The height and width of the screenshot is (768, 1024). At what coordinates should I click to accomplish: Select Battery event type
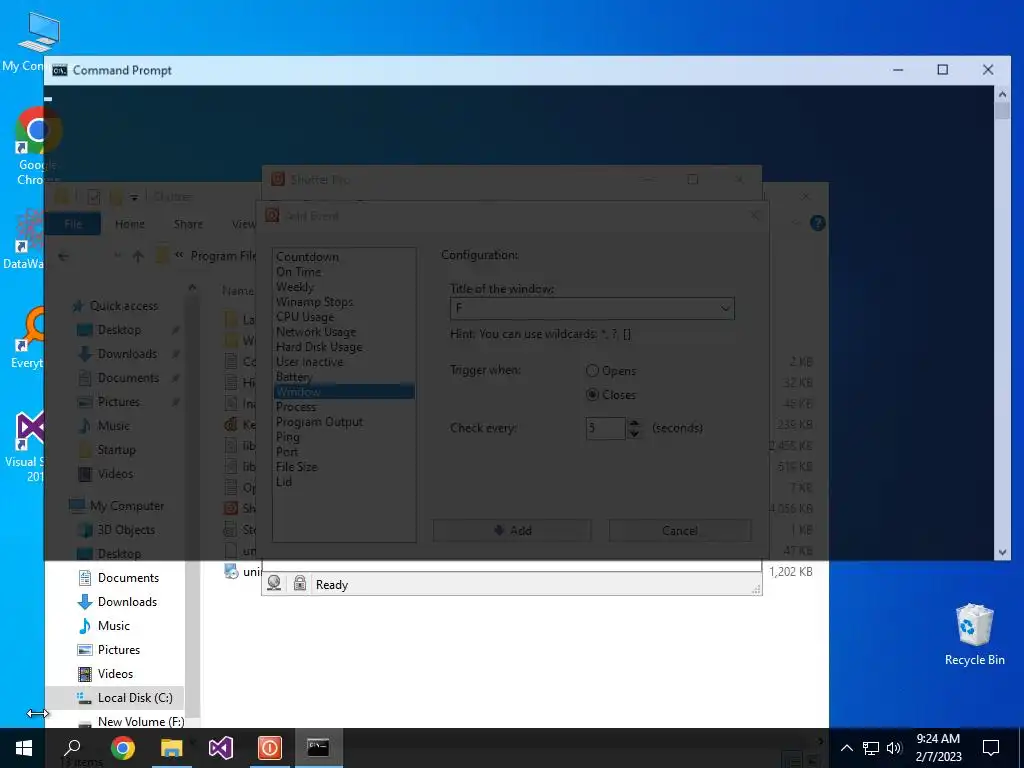(x=294, y=377)
